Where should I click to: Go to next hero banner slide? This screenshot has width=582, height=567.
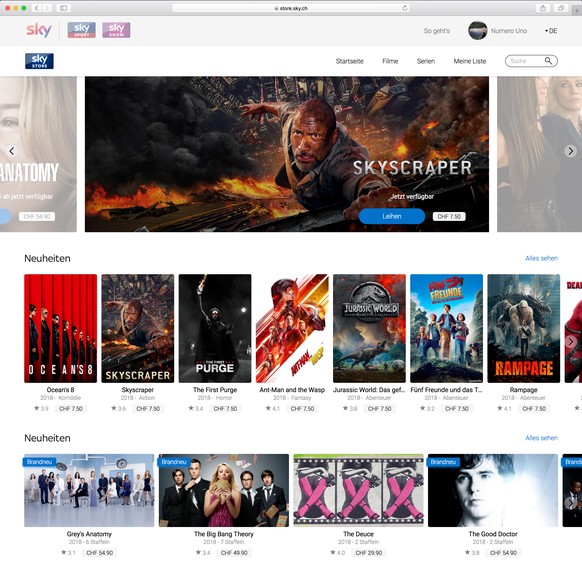click(570, 151)
